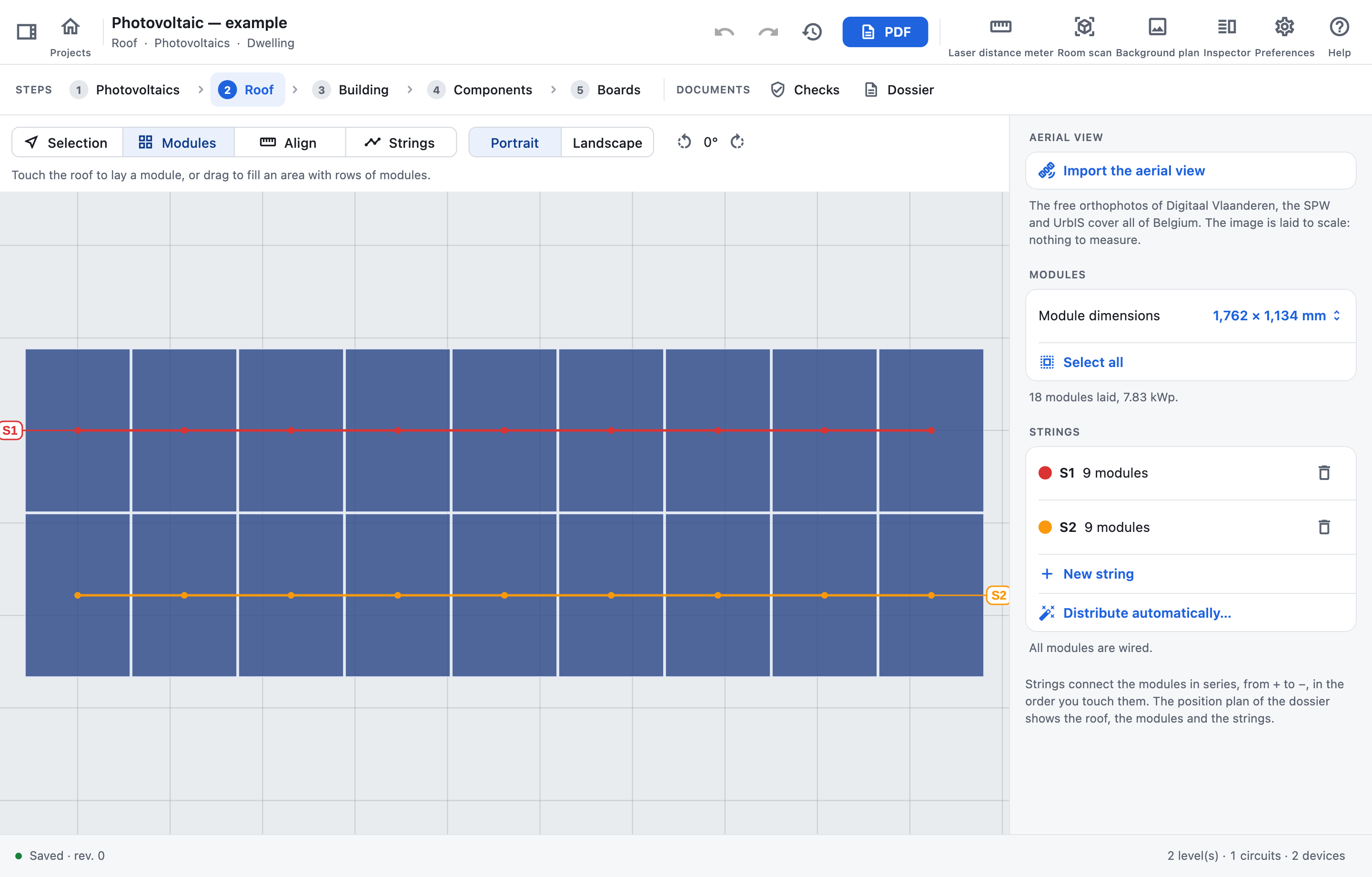Viewport: 1372px width, 877px height.
Task: Click the S1 string label on the roof
Action: point(10,430)
